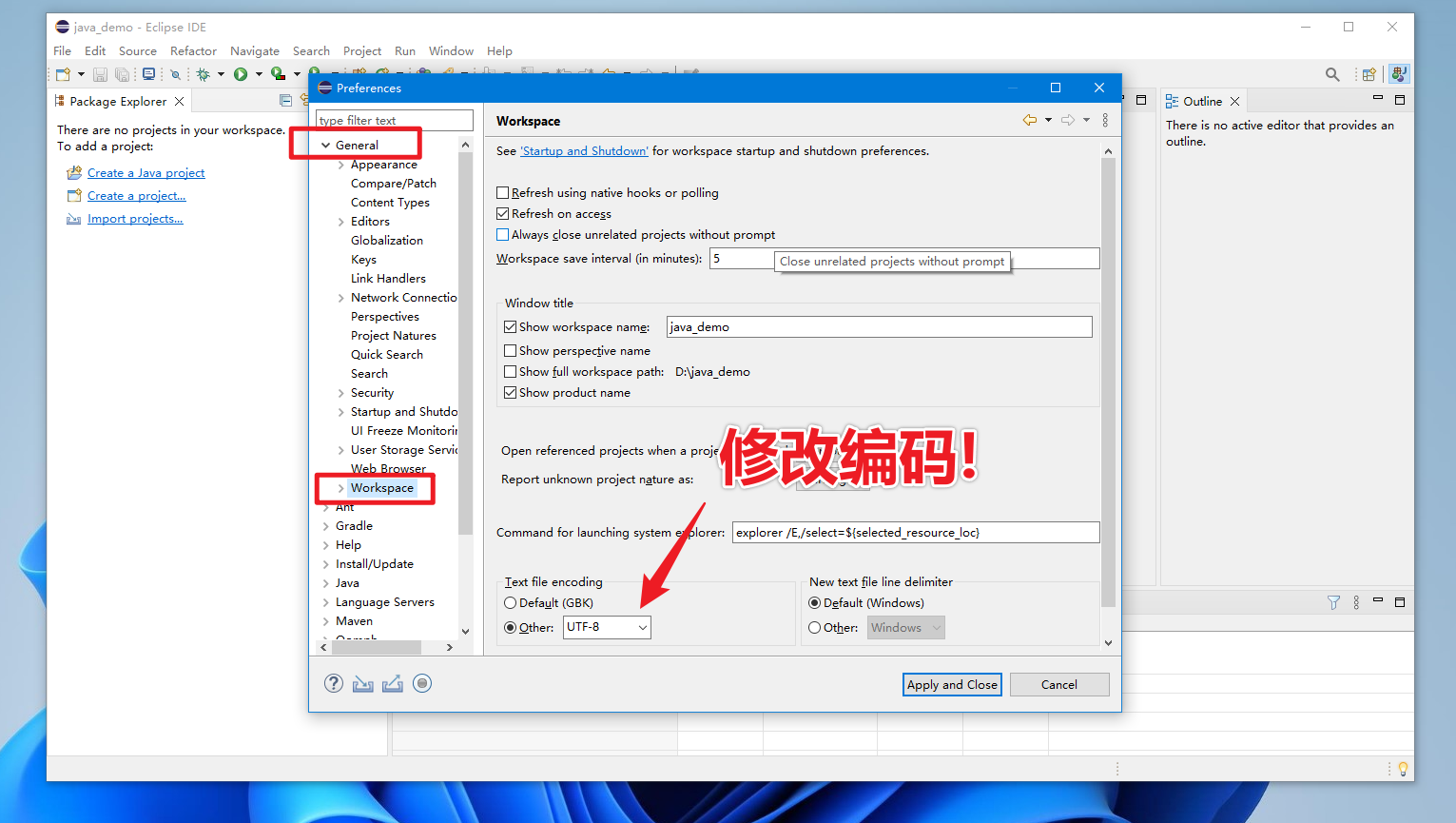The image size is (1456, 823).
Task: Expand the Gradle preferences node
Action: pyautogui.click(x=326, y=526)
